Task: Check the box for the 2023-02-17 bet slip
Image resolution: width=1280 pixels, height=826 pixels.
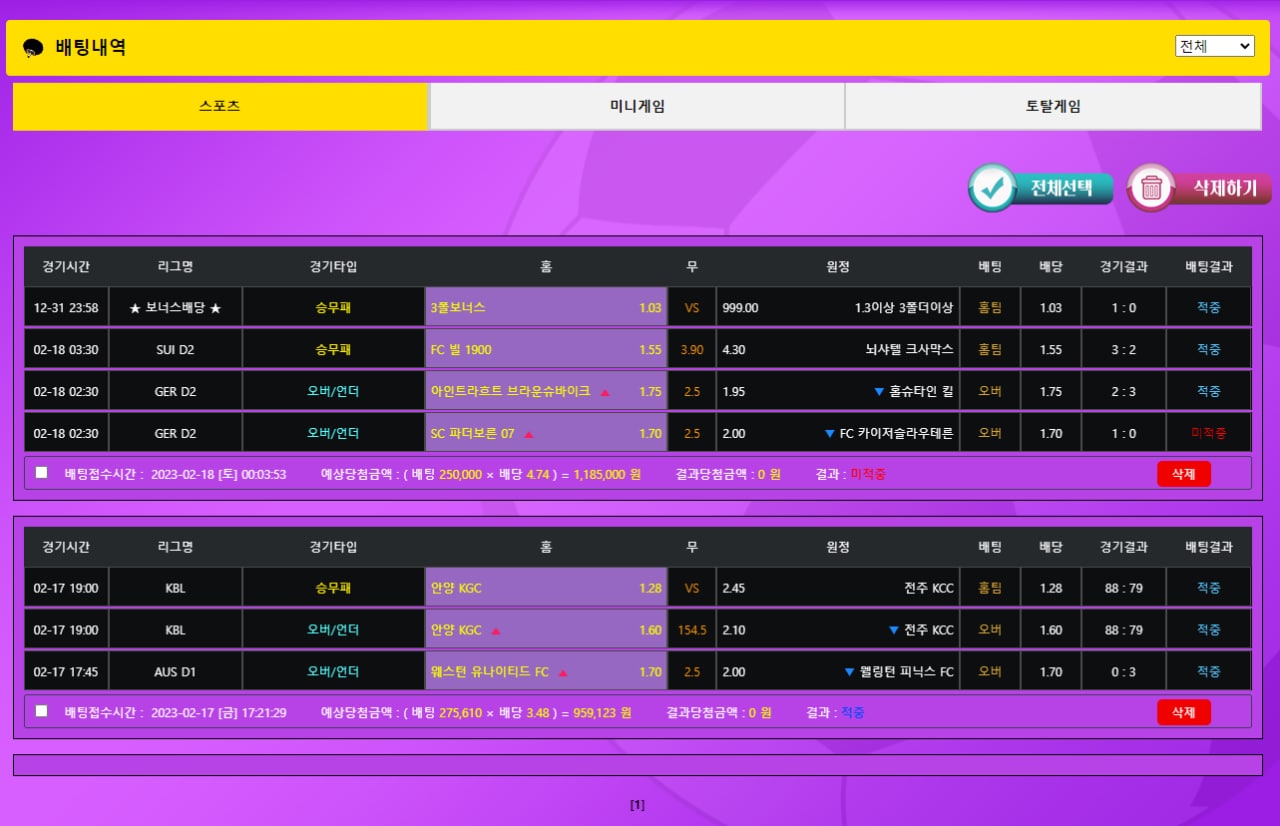Action: point(42,711)
